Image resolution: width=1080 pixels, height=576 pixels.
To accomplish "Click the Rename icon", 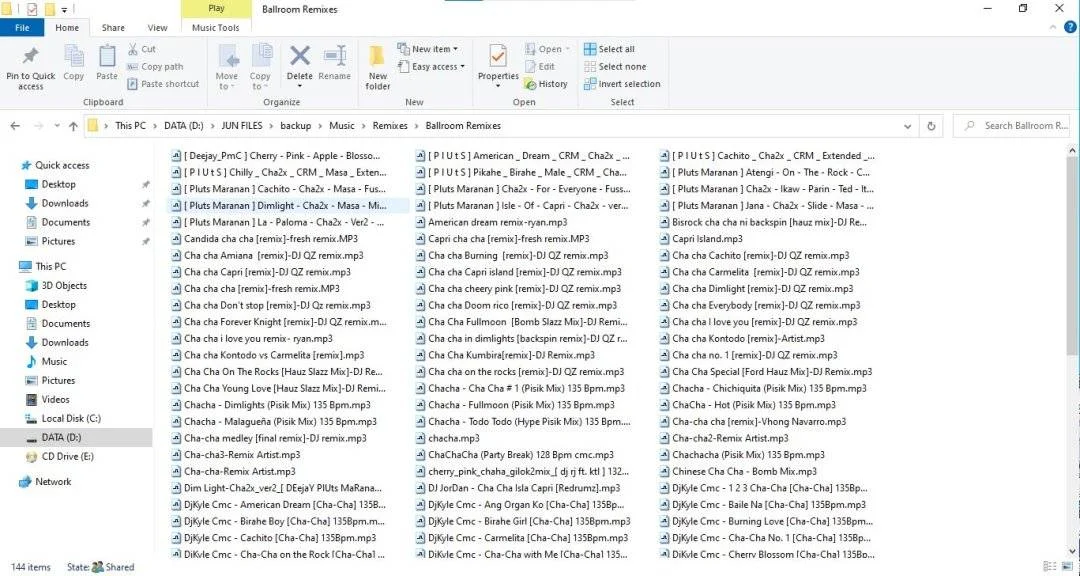I will click(335, 56).
